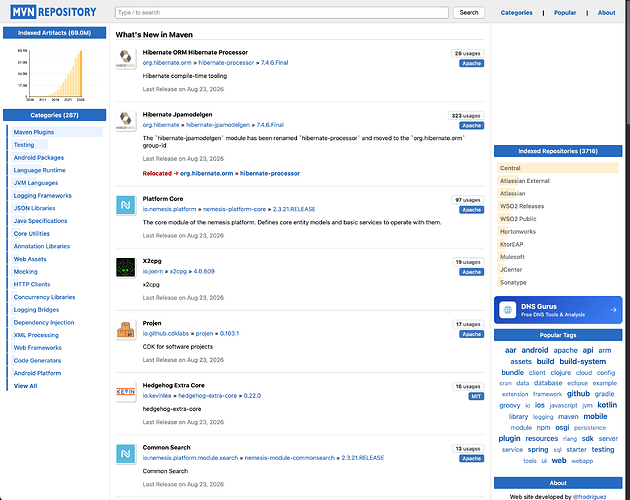Viewport: 630px width, 500px height.
Task: Open the Indexed Artifacts (69.0M) header
Action: tap(55, 33)
